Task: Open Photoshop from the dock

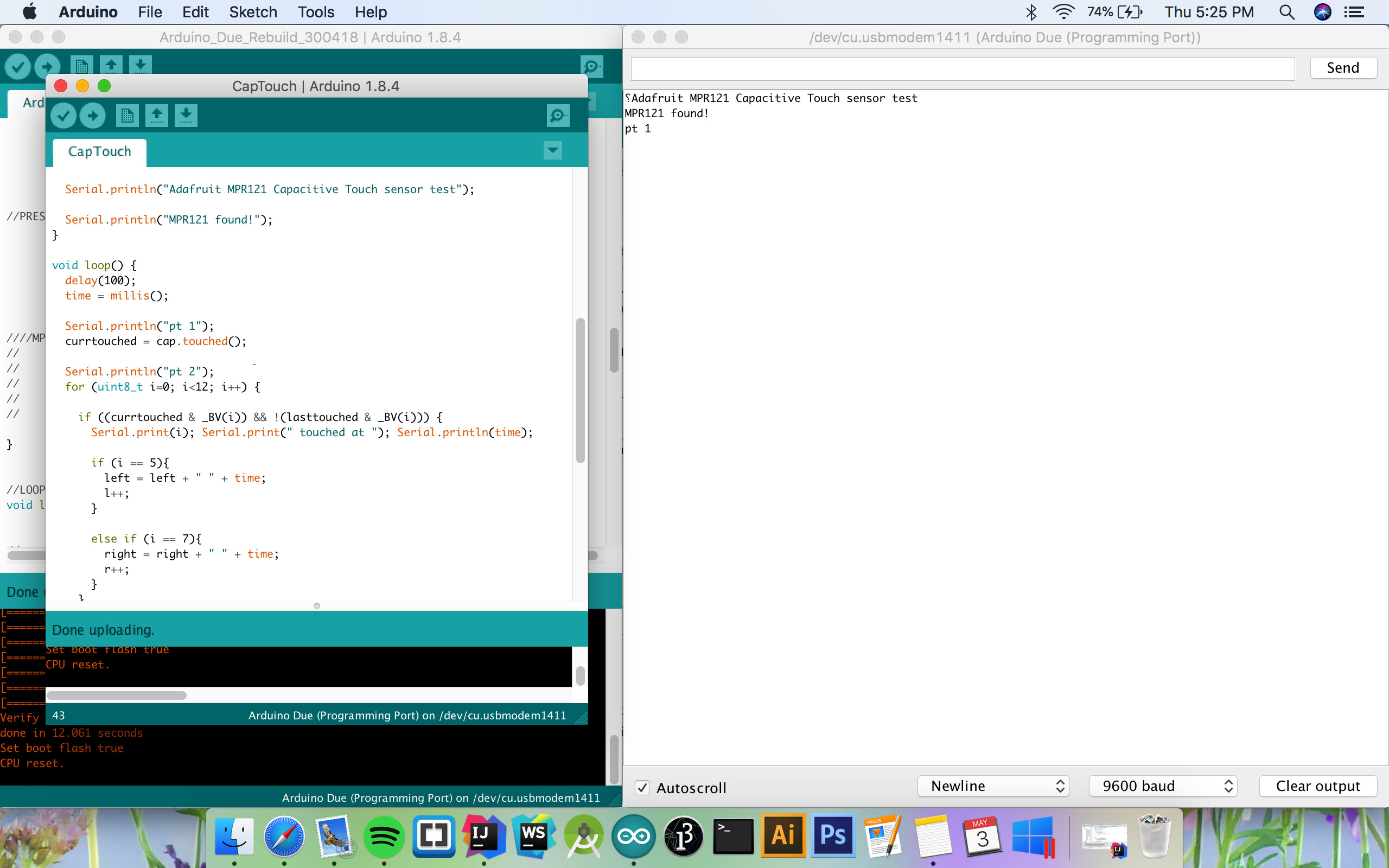Action: click(x=833, y=836)
